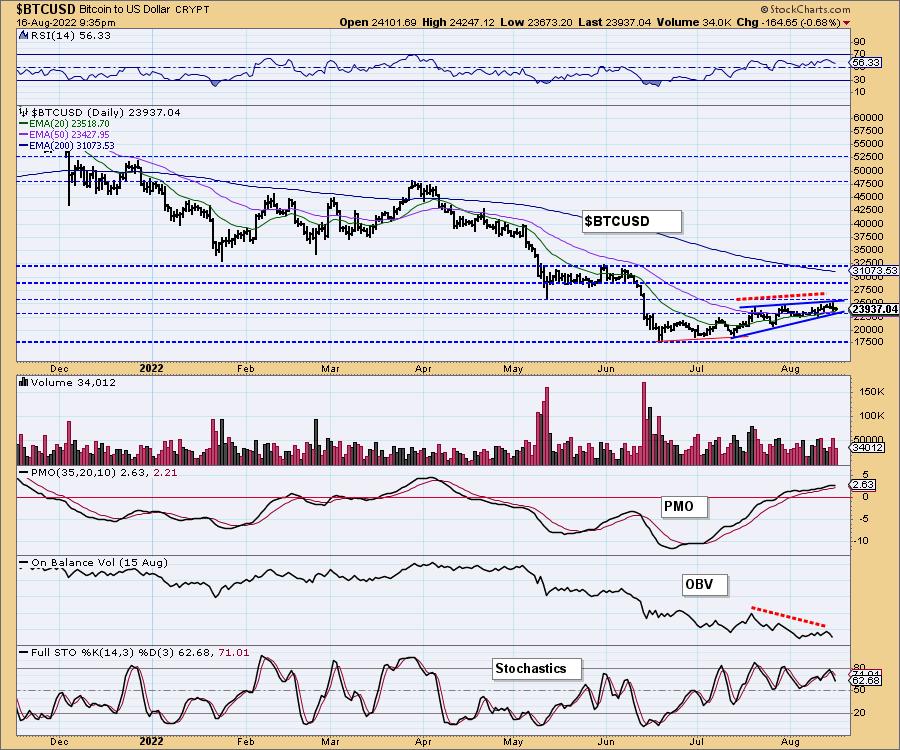The width and height of the screenshot is (900, 750).
Task: Click the 23937.04 last price axis tag
Action: [x=875, y=309]
